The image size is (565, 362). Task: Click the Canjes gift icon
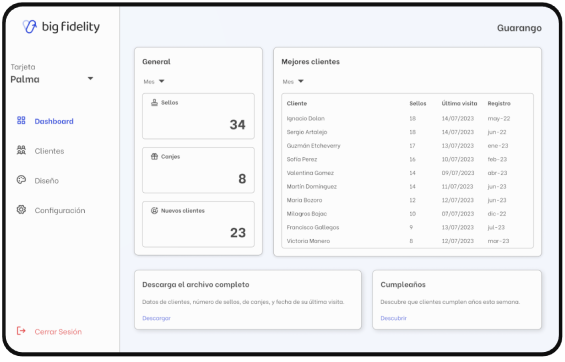(154, 157)
